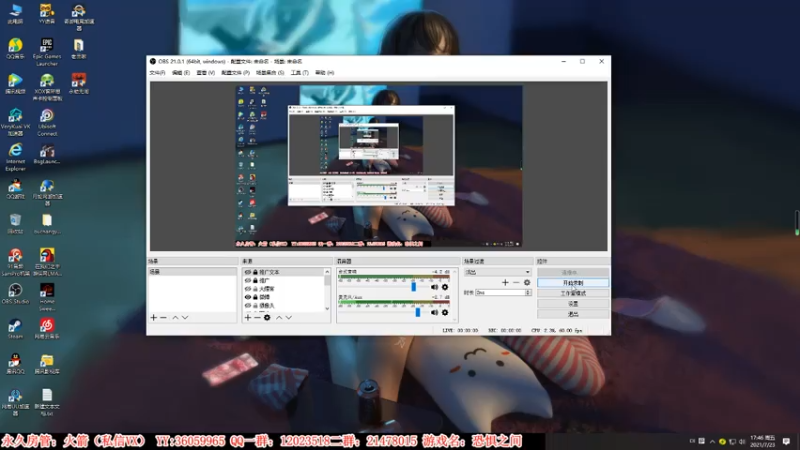
Task: Click the taskbar volume speaker icon
Action: pos(742,441)
